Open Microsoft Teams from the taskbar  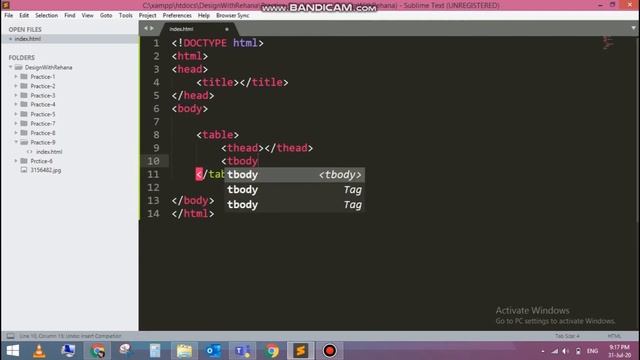pyautogui.click(x=242, y=351)
